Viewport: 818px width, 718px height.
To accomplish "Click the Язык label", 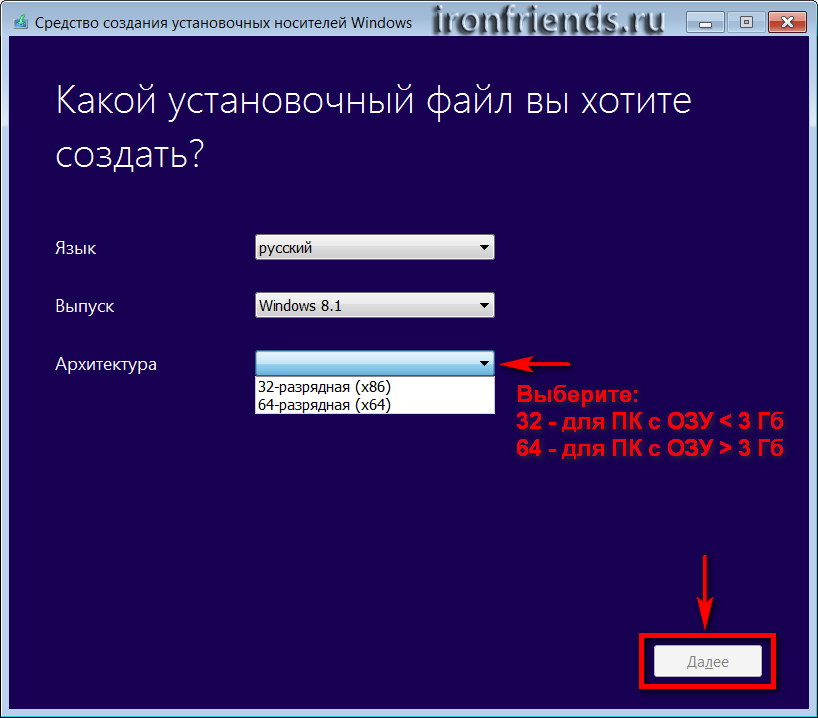I will pyautogui.click(x=75, y=248).
